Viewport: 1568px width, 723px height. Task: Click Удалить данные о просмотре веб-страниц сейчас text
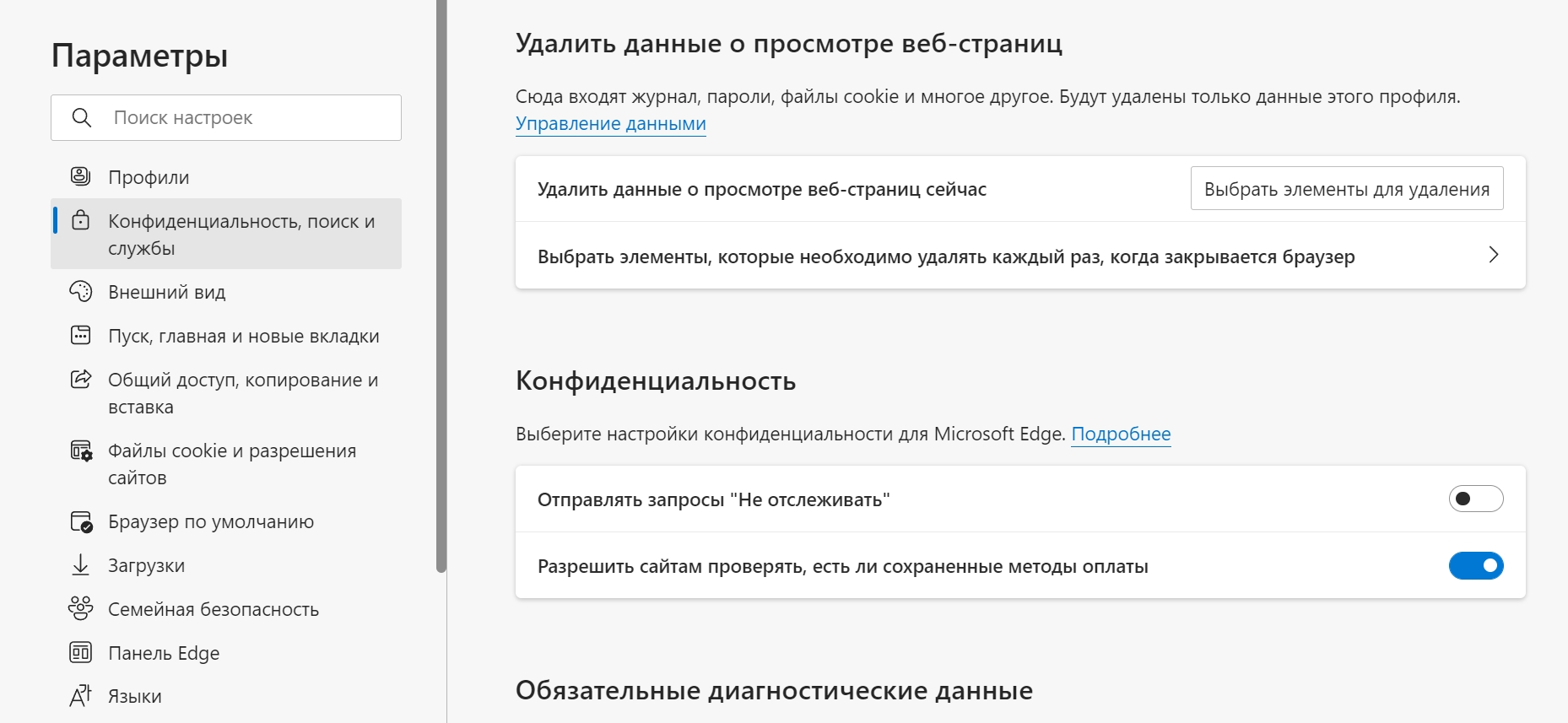762,189
